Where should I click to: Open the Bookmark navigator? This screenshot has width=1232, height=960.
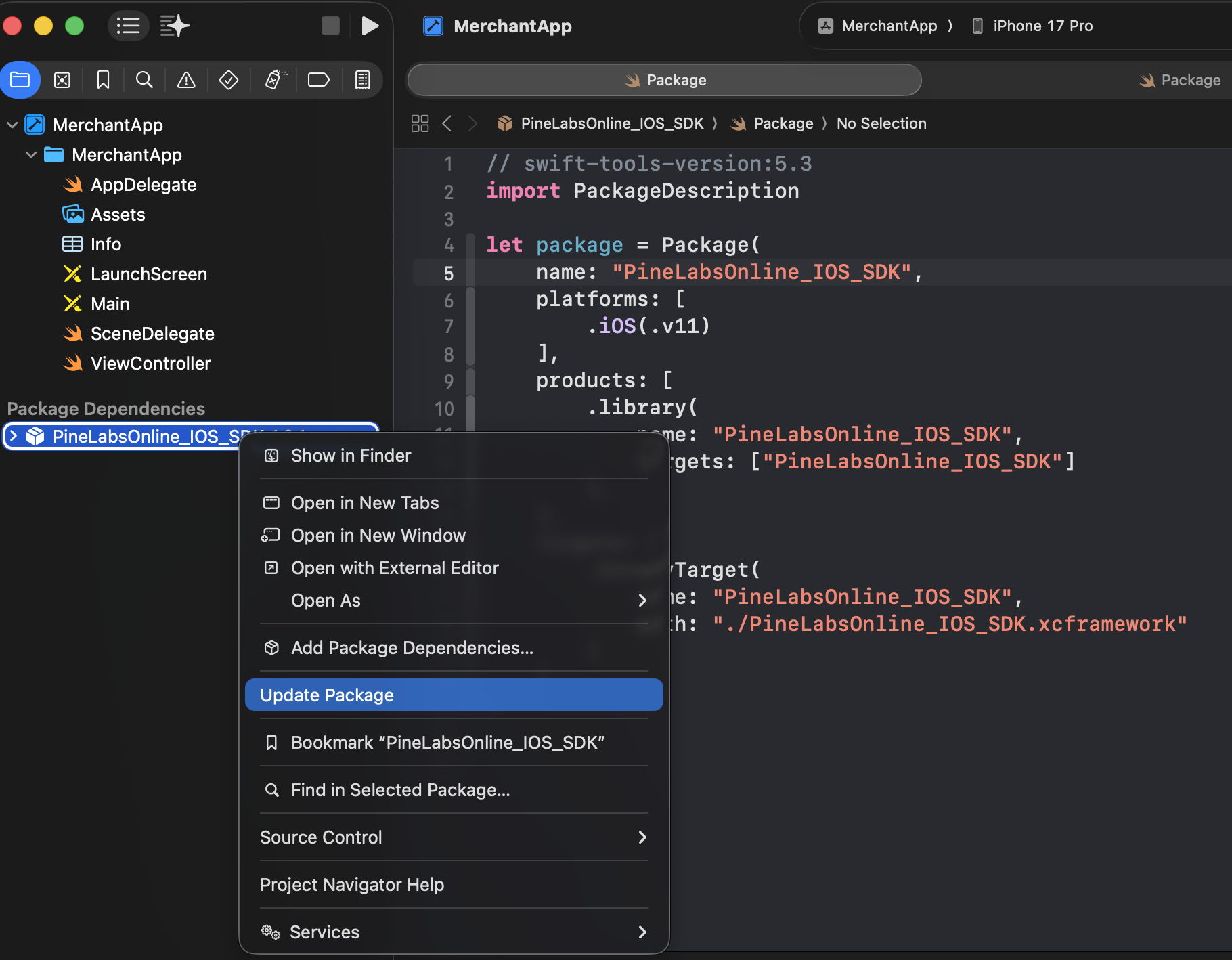[x=103, y=80]
